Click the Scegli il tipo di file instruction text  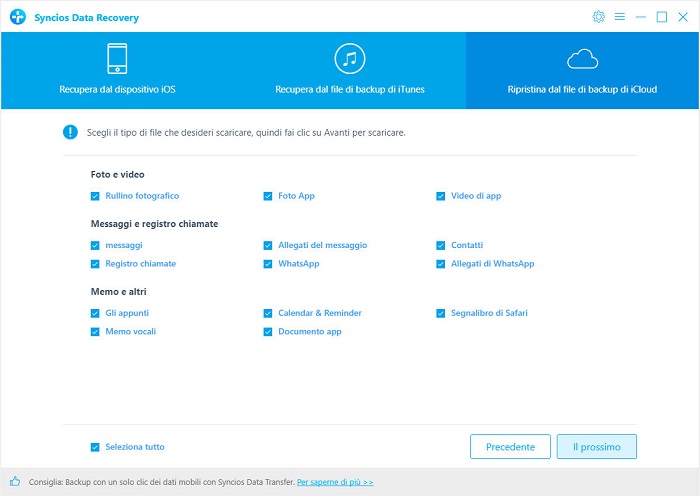coord(246,133)
